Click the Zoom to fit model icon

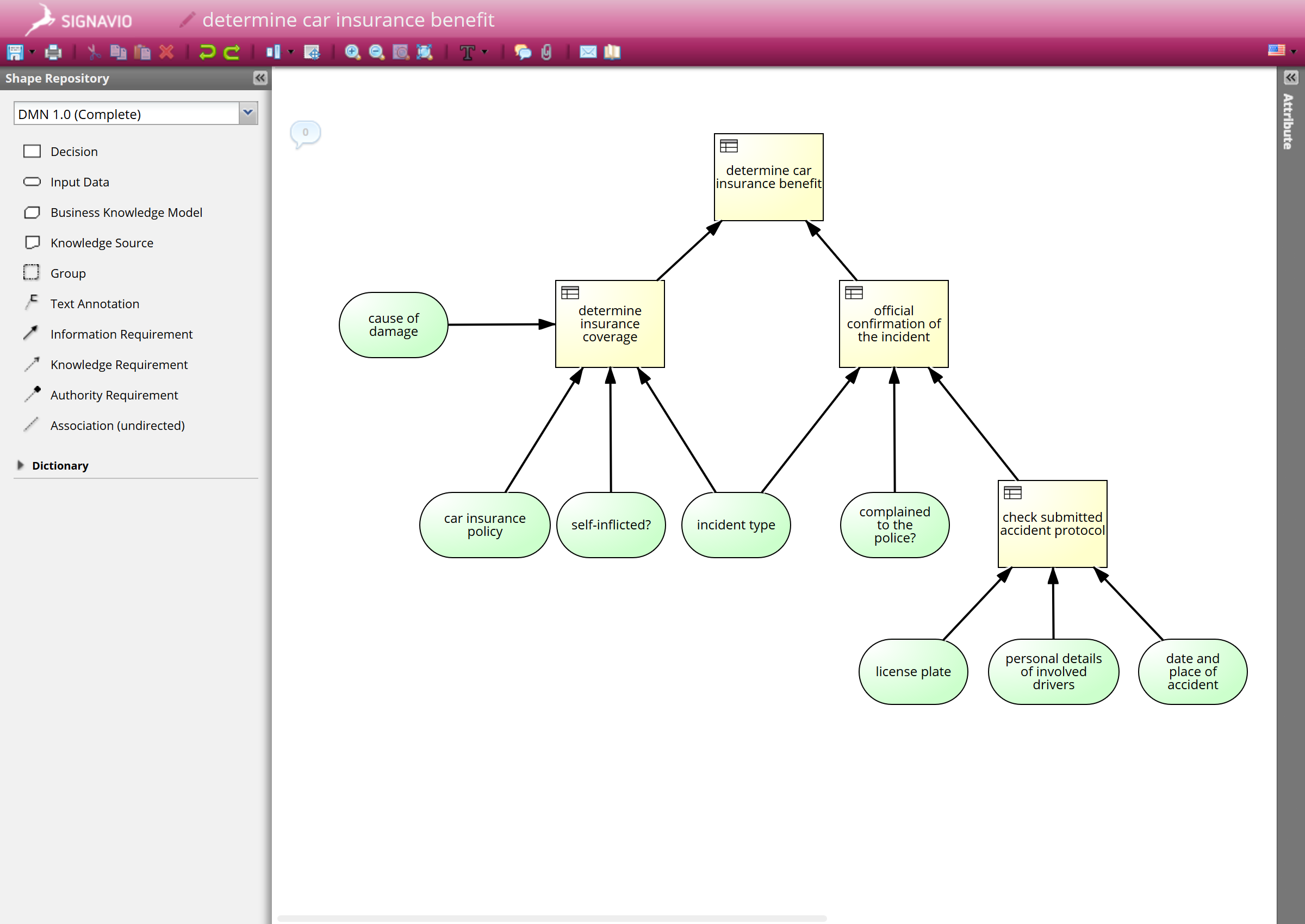coord(425,52)
